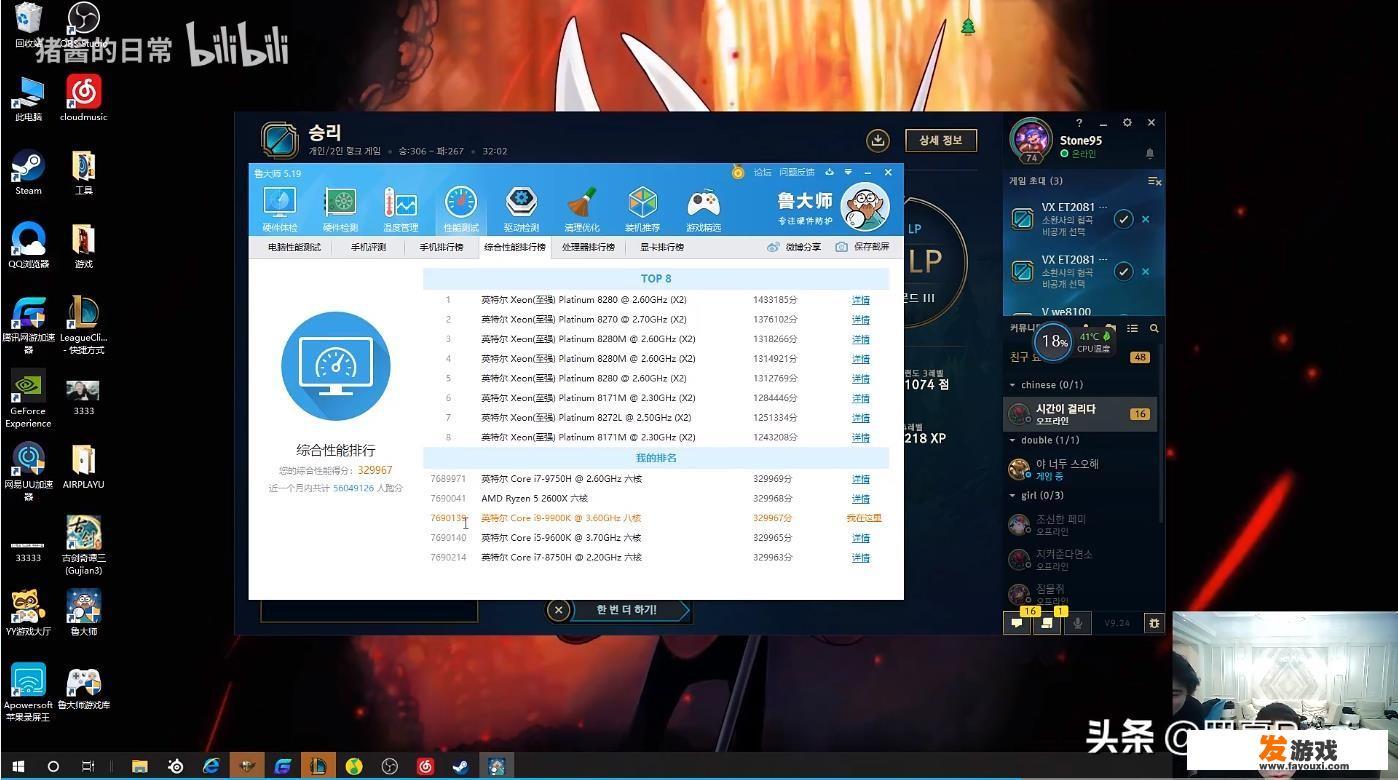
Task: Open File Explorer from taskbar
Action: pos(139,767)
